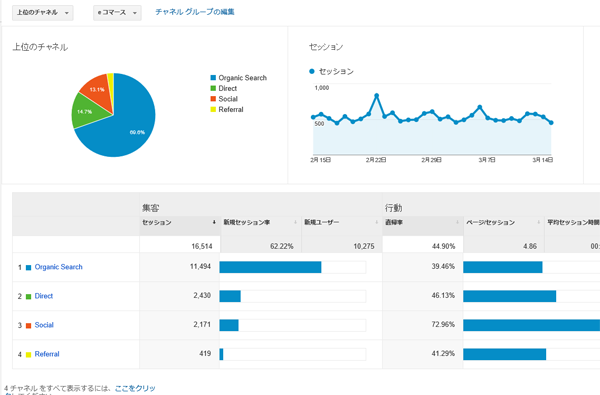The image size is (600, 395).
Task: Click the yellow Referral legend swatch
Action: (213, 109)
